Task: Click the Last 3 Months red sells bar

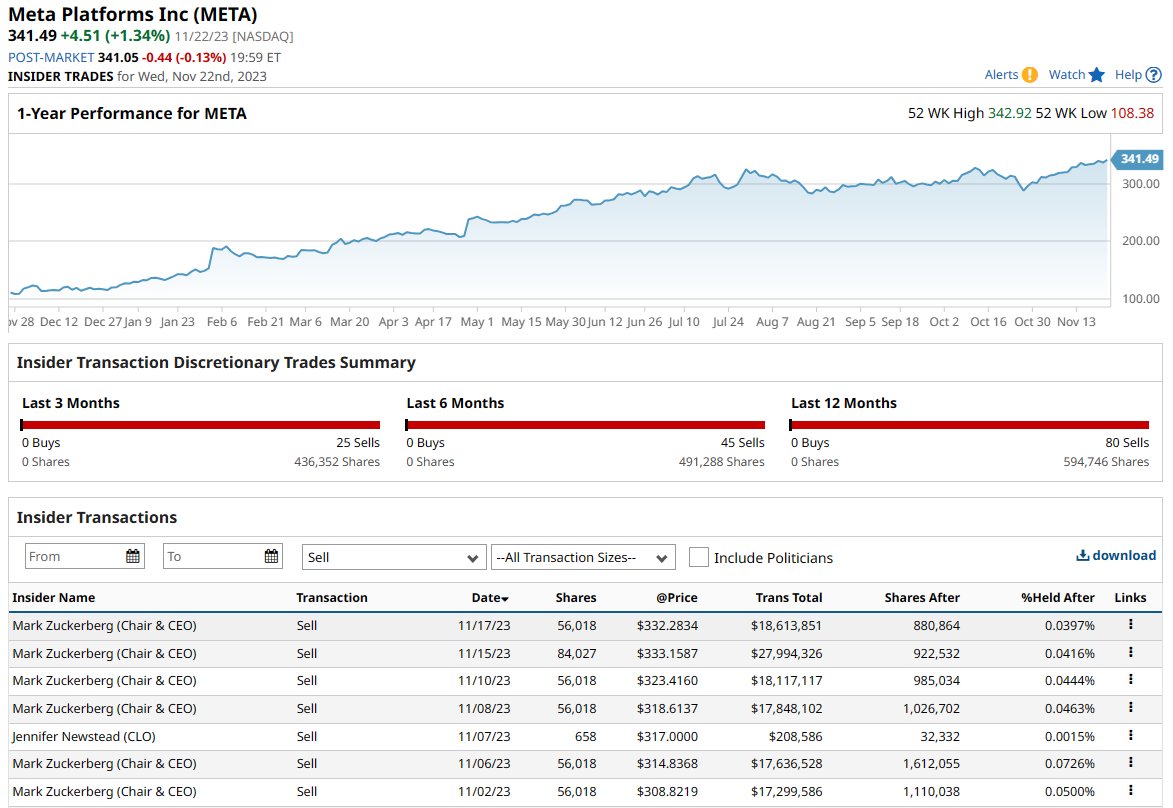Action: (200, 423)
